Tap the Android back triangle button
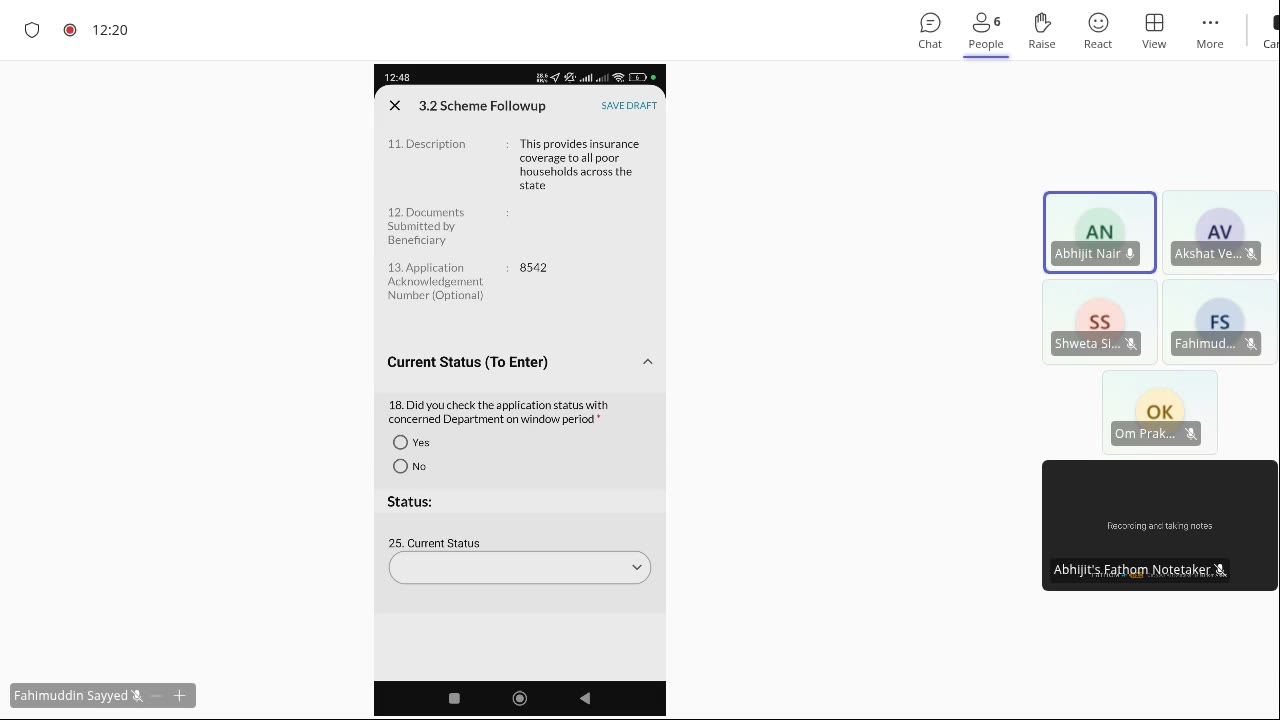 [585, 698]
